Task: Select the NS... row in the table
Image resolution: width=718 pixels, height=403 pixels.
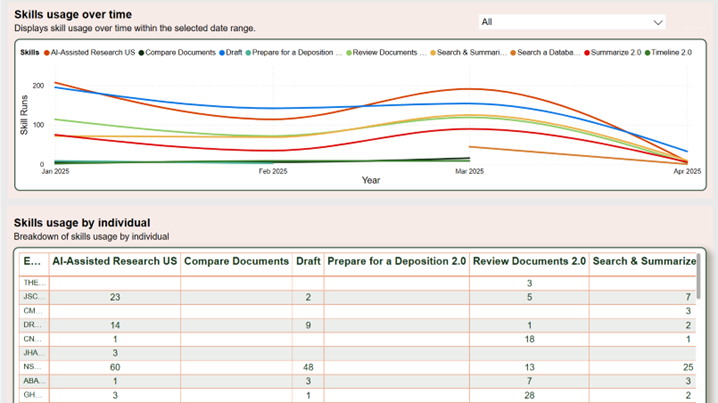Action: [31, 367]
